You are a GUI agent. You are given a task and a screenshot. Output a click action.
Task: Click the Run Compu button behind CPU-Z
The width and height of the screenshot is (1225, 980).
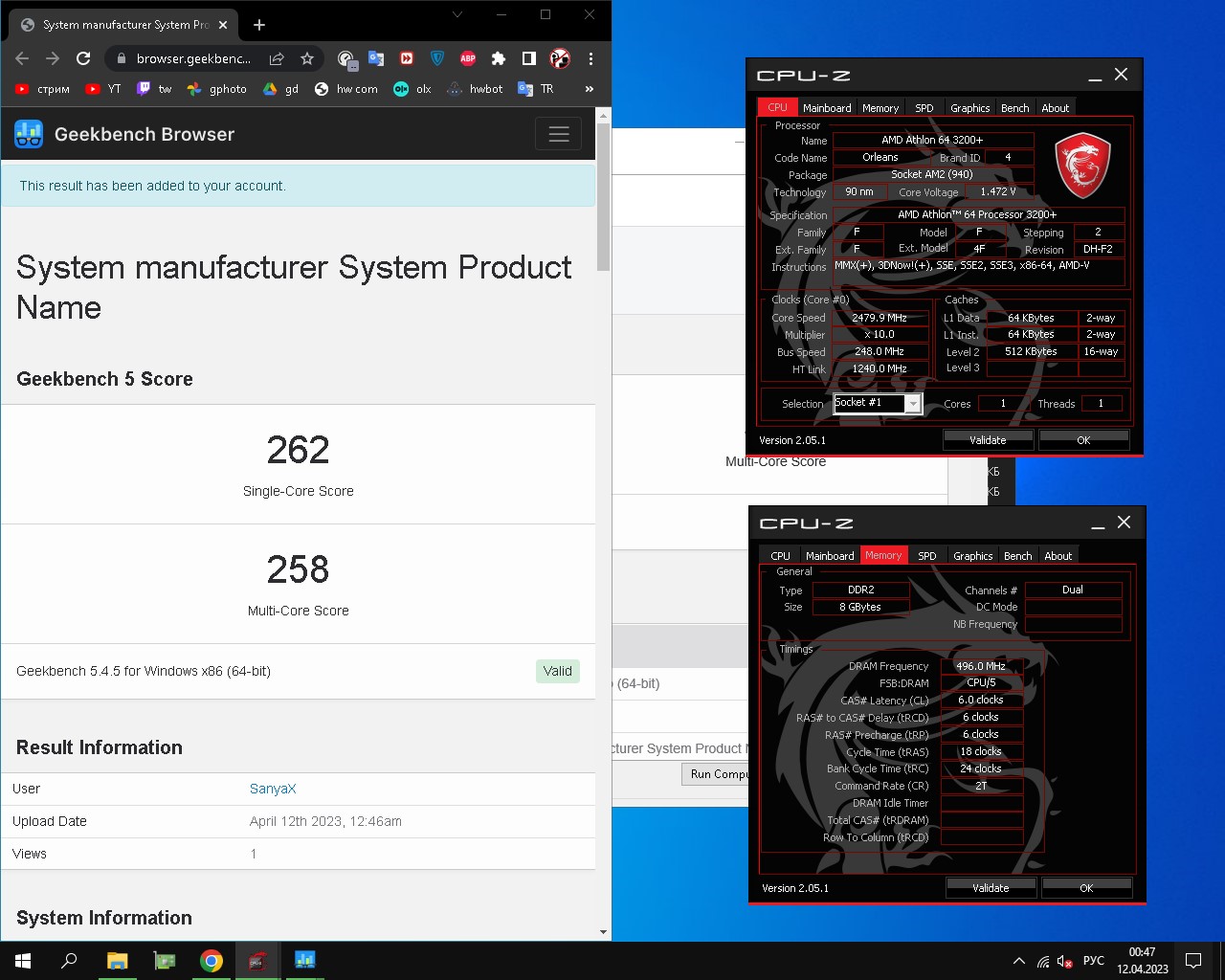tap(715, 774)
